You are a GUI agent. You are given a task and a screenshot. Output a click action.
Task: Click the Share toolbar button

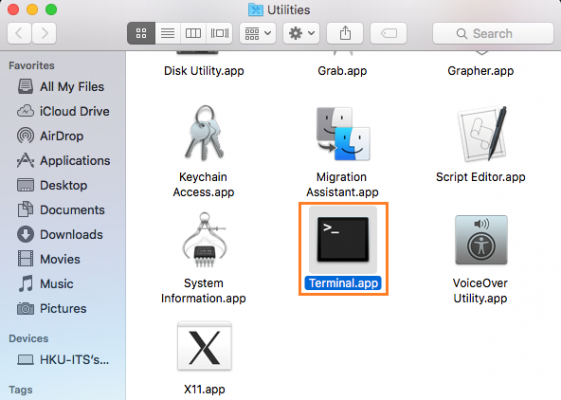(x=345, y=33)
